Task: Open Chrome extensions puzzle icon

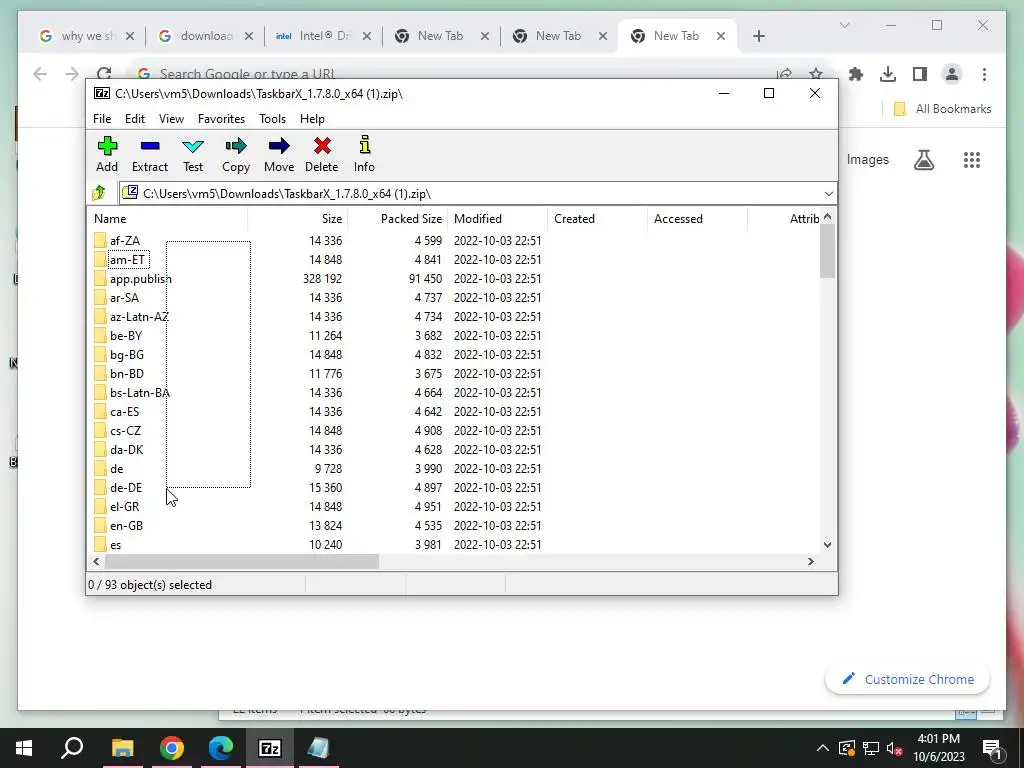Action: point(856,74)
